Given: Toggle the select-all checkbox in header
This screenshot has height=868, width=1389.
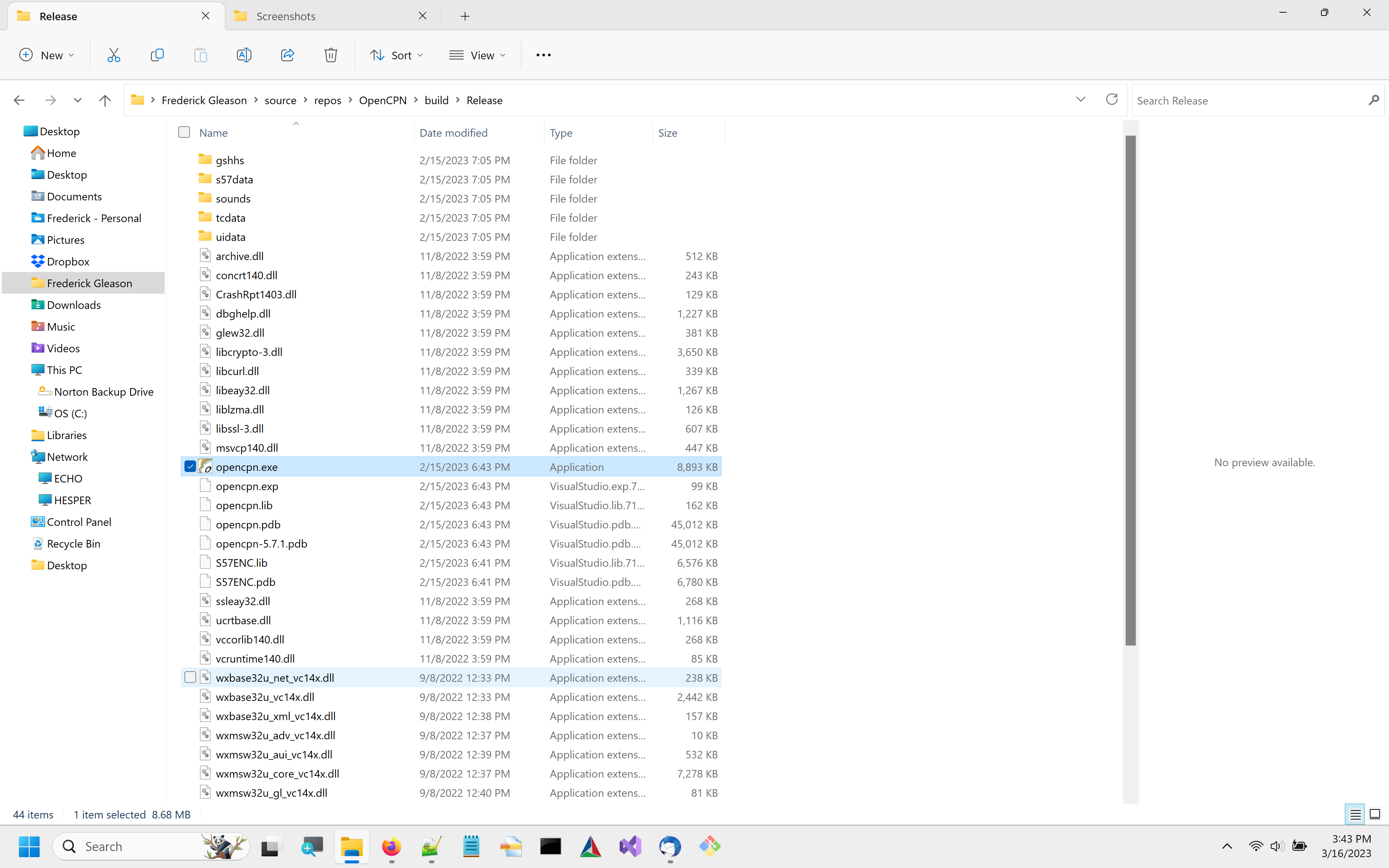Looking at the screenshot, I should [x=184, y=133].
